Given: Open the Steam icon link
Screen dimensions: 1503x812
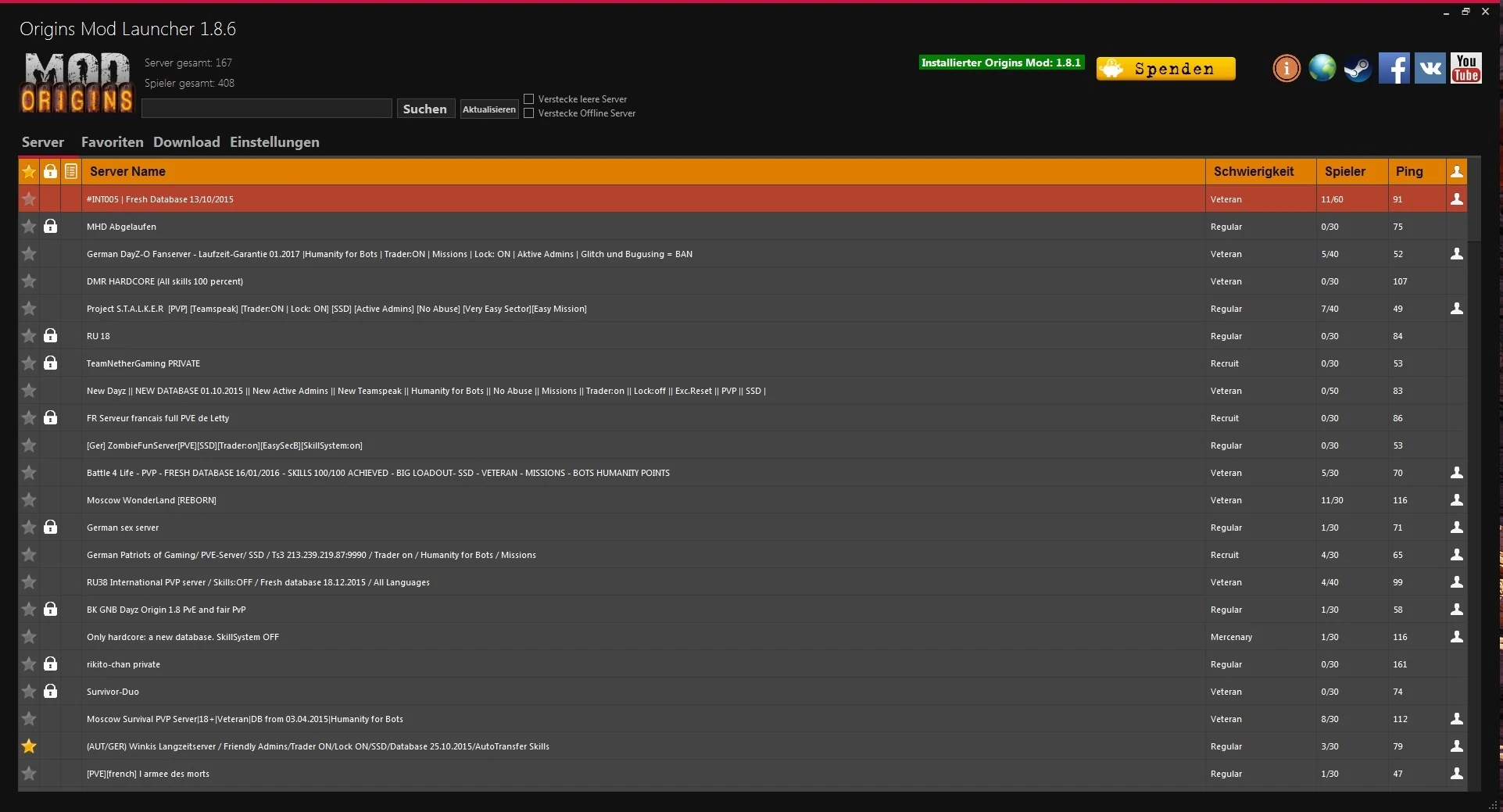Looking at the screenshot, I should coord(1358,69).
